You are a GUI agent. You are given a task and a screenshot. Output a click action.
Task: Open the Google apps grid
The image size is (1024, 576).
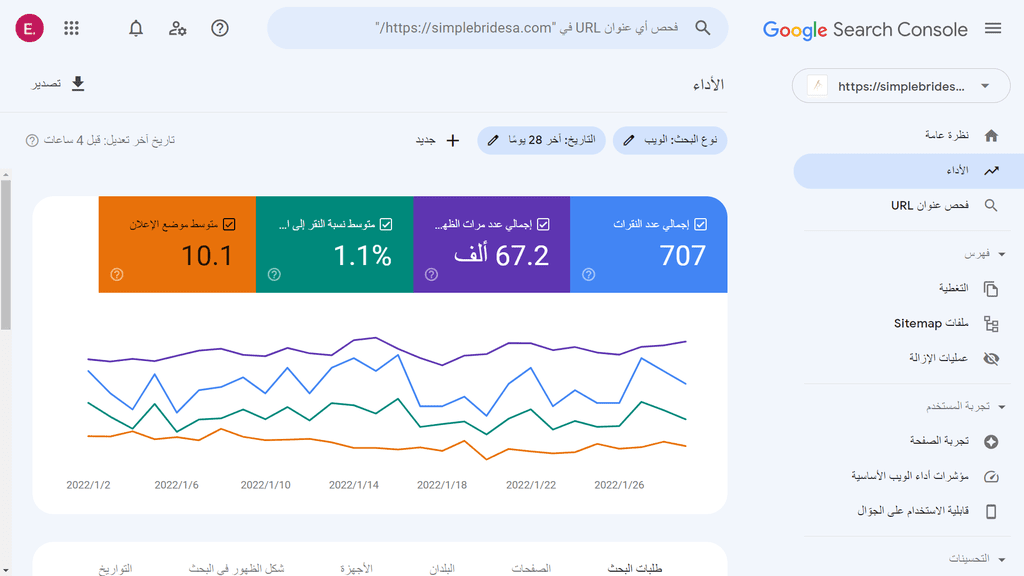click(71, 28)
